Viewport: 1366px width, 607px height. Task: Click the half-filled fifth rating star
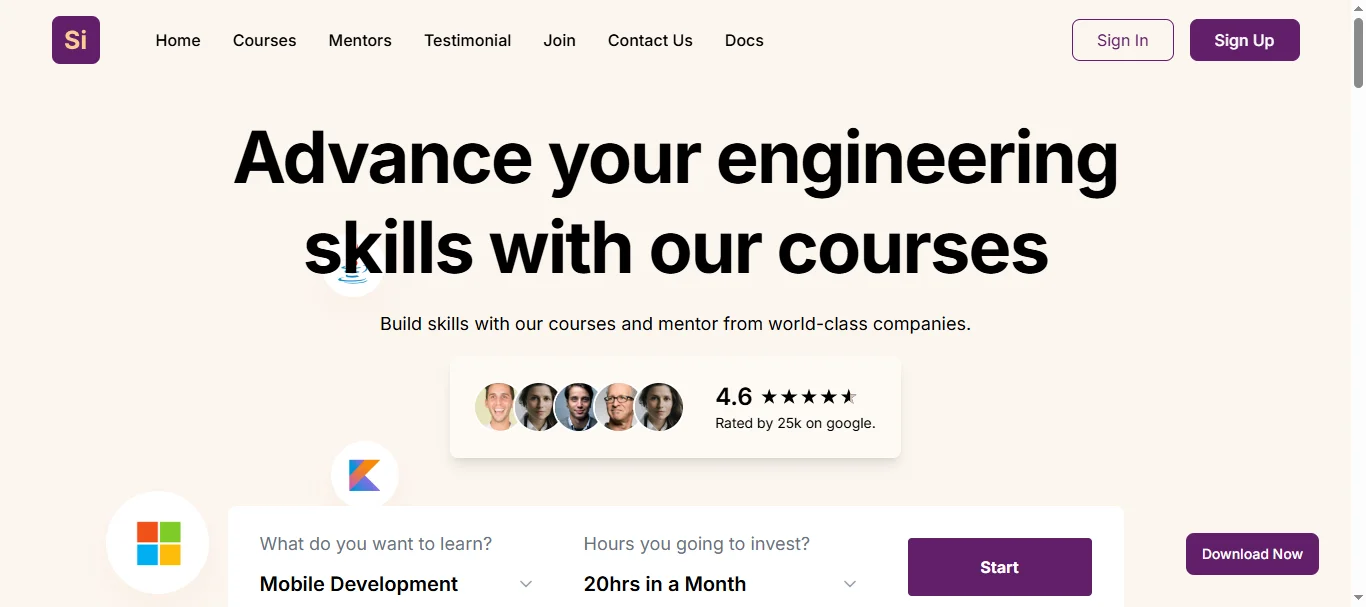click(x=849, y=396)
